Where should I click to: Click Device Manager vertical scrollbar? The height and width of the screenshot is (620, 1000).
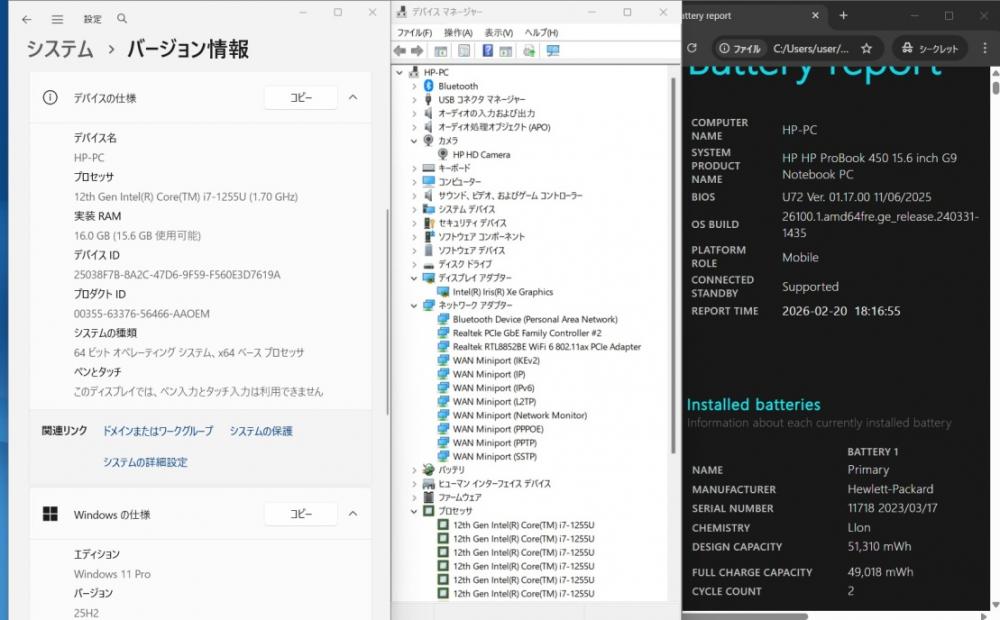click(x=673, y=265)
